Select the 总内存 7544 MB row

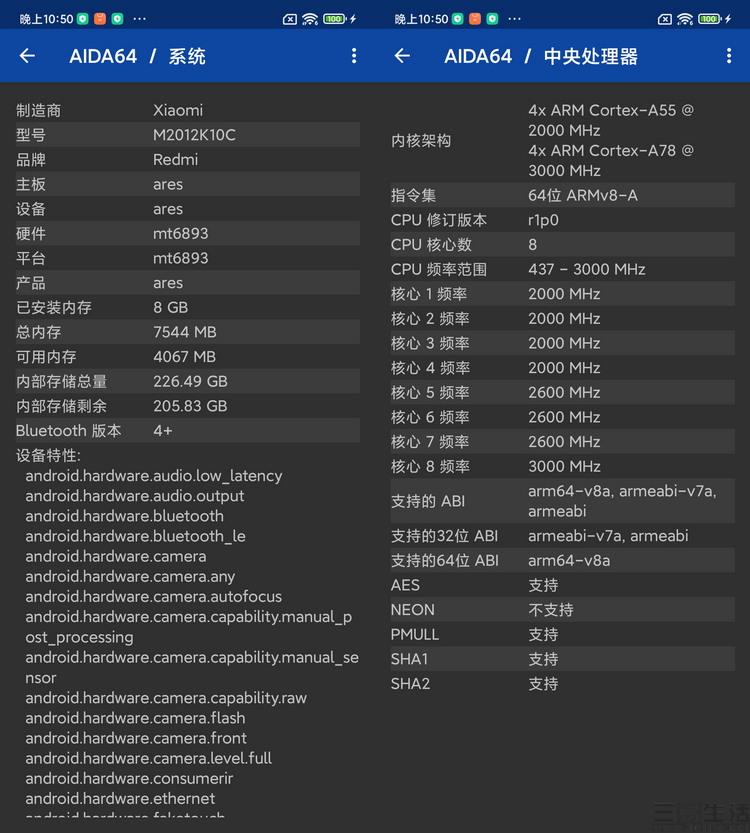188,332
